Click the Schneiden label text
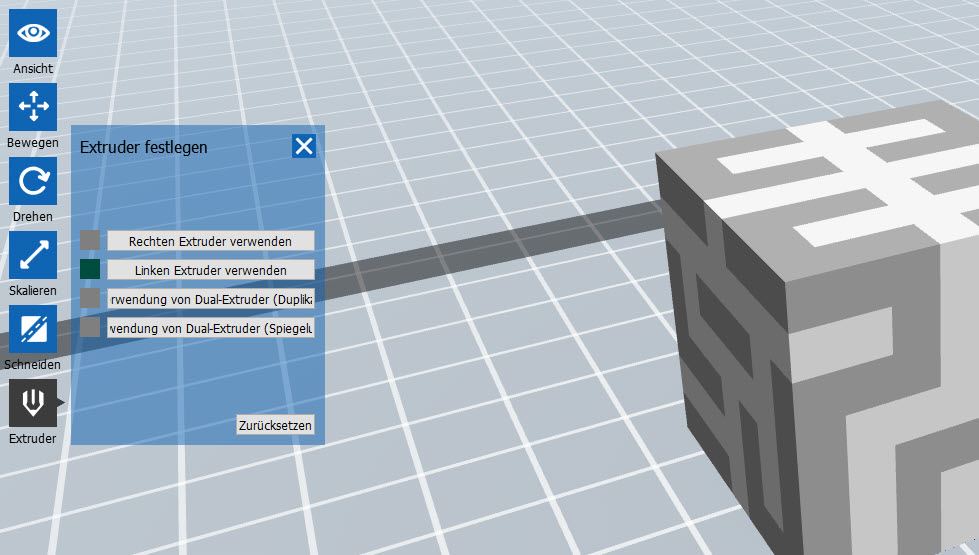 point(33,365)
